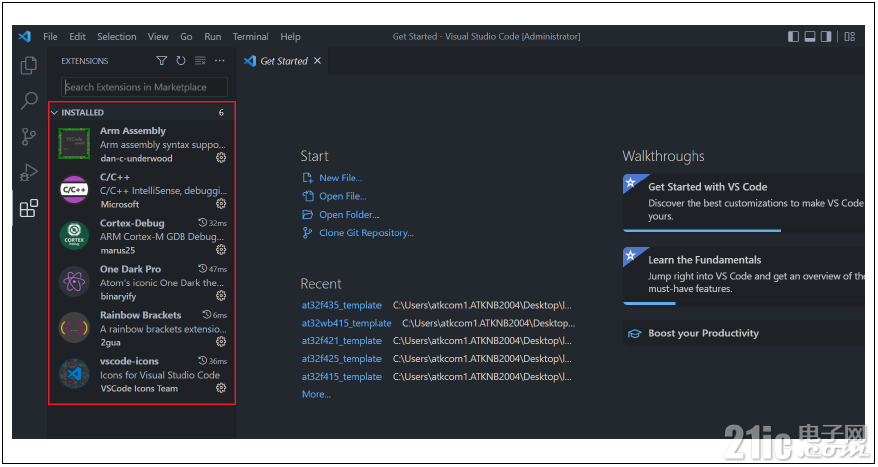
Task: Filter extensions with the funnel icon
Action: pos(162,60)
